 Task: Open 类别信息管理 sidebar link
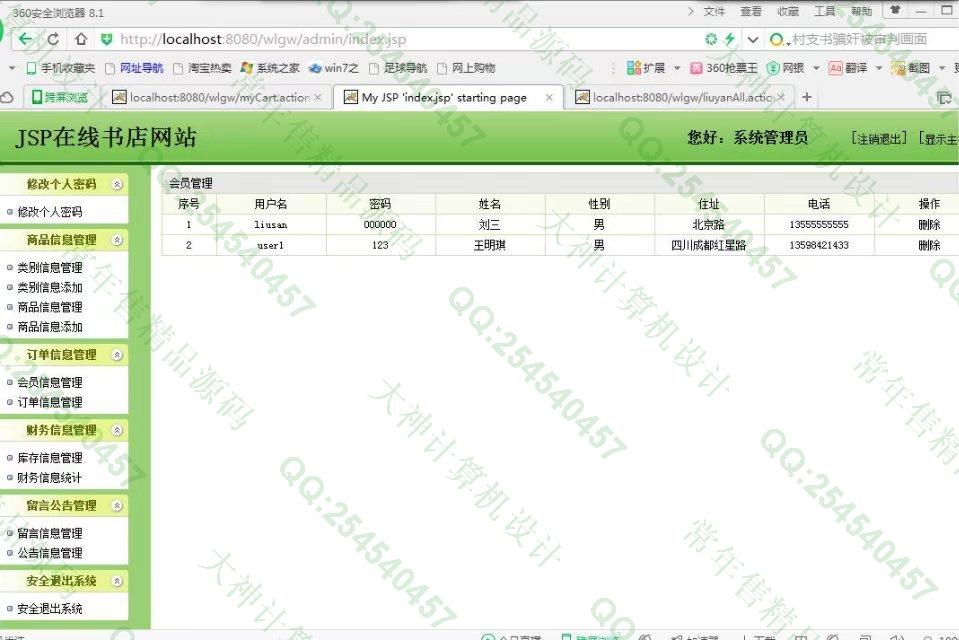[x=50, y=268]
